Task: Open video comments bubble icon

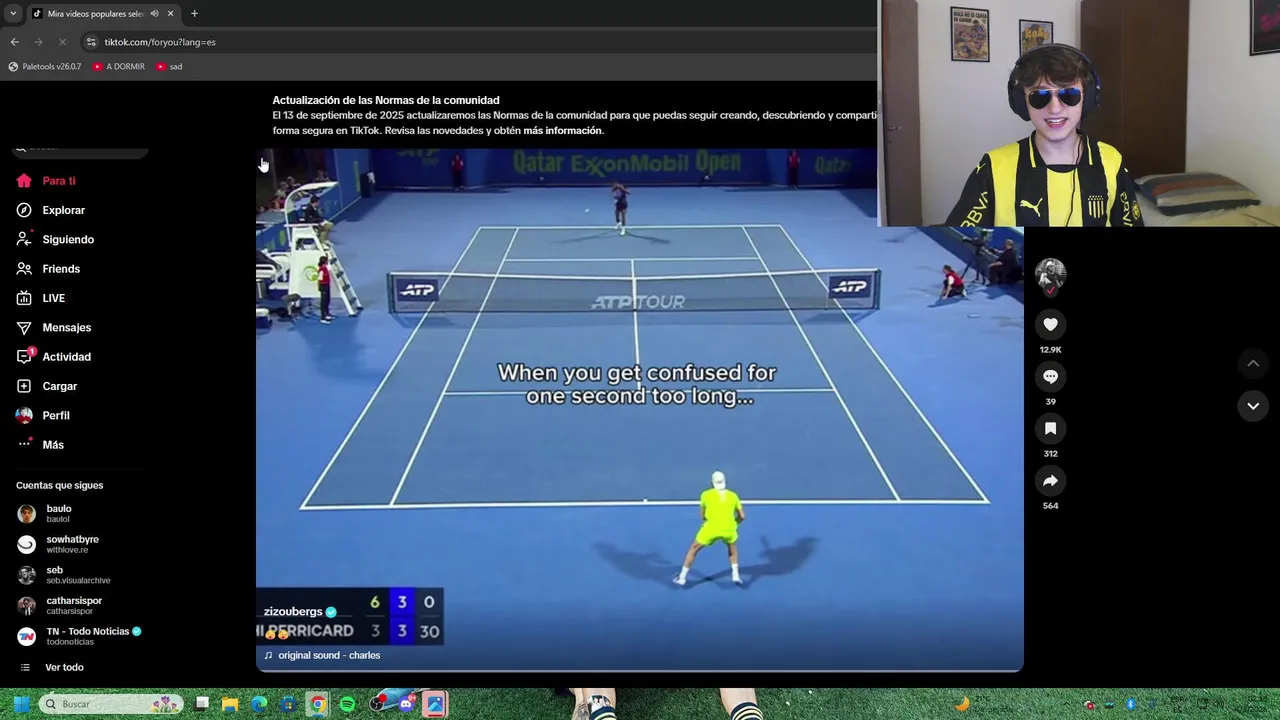Action: (x=1050, y=376)
